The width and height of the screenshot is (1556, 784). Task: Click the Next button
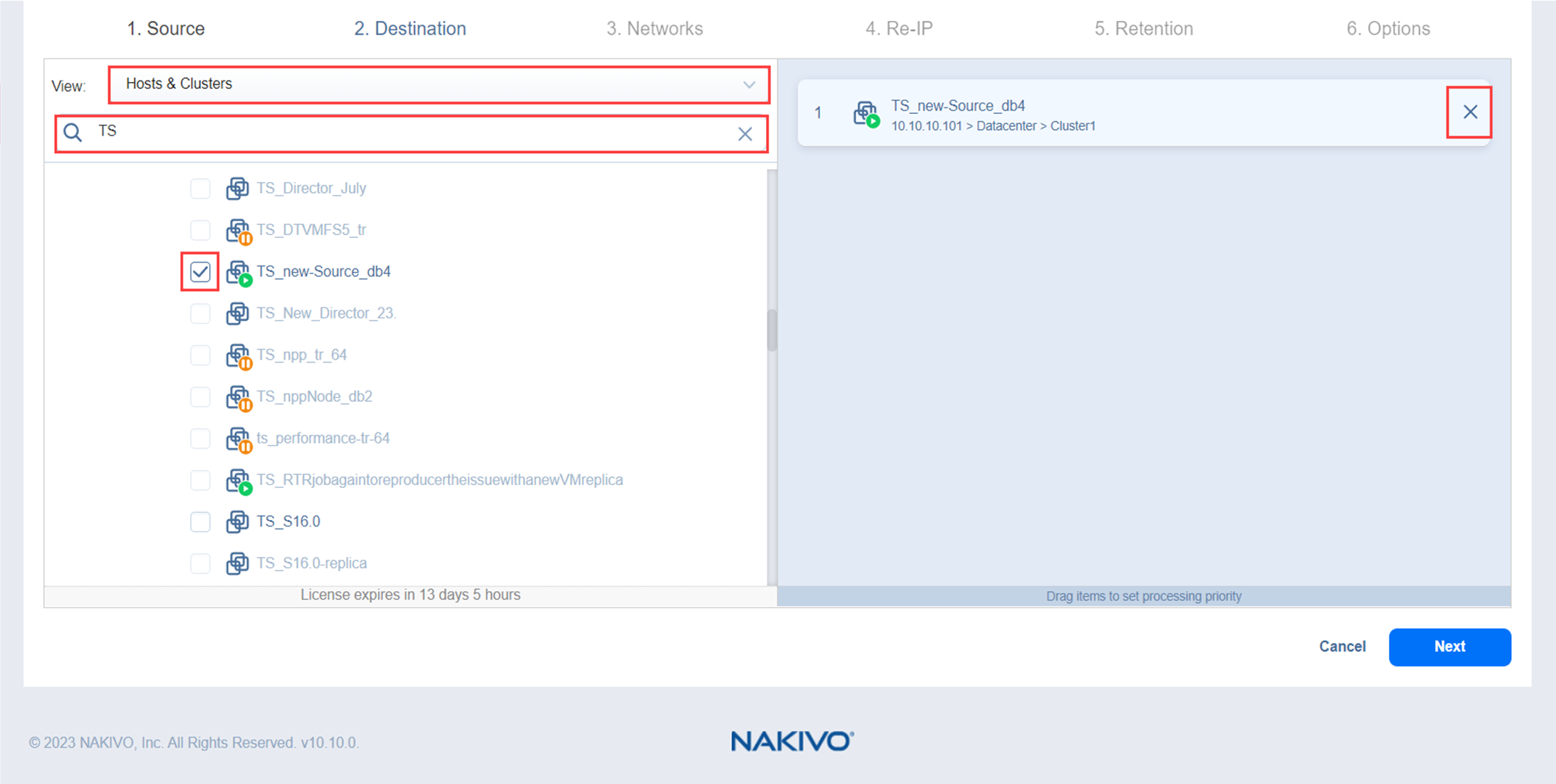point(1449,646)
